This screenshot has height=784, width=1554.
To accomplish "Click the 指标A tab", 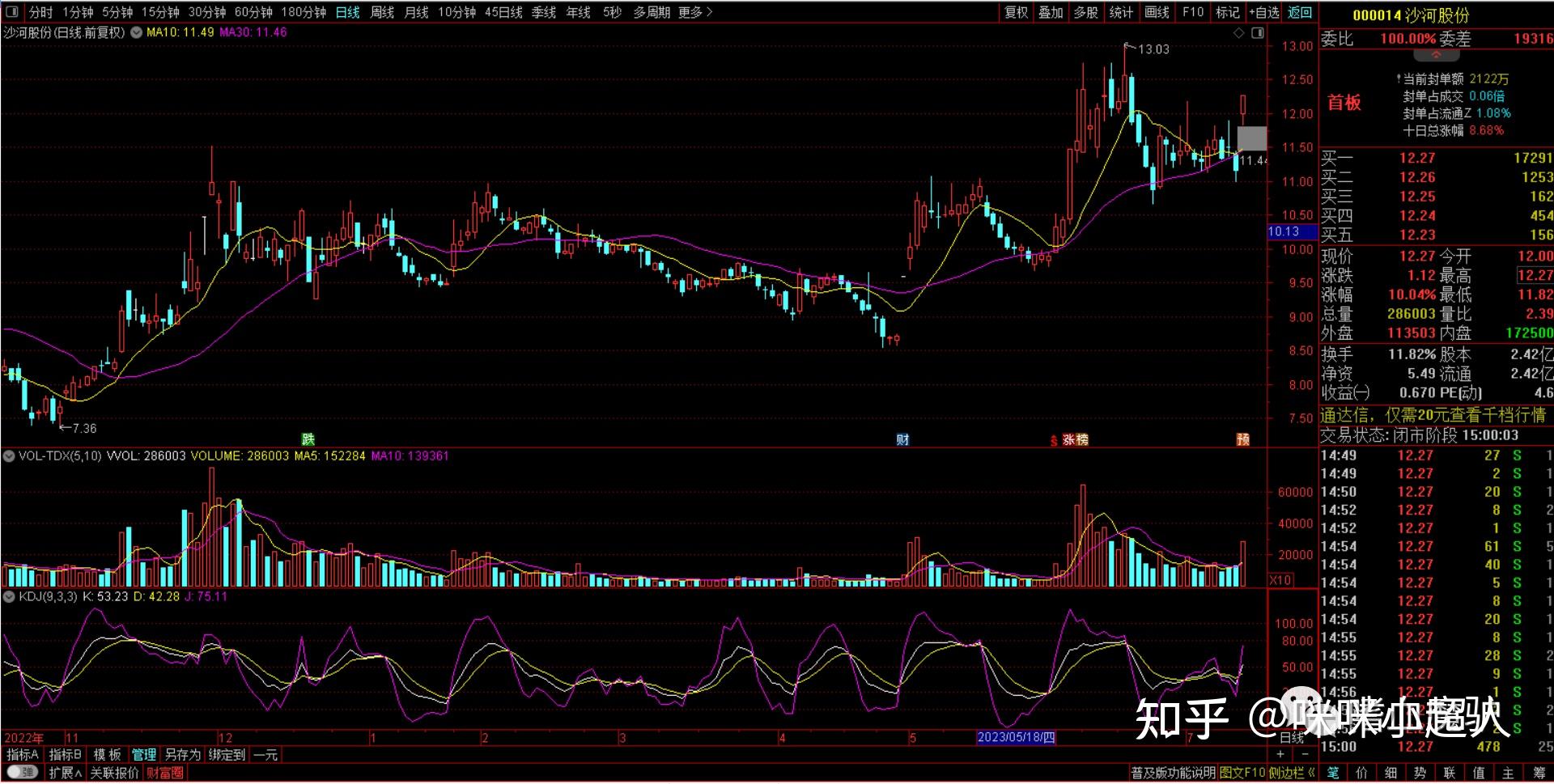I will tap(23, 755).
